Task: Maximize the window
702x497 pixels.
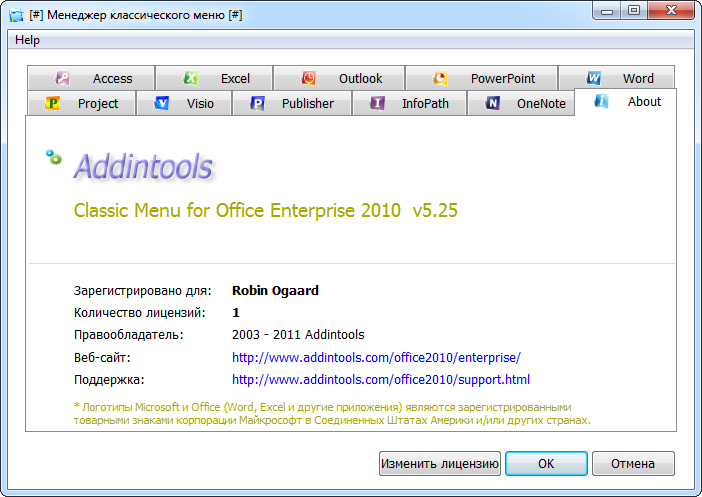Action: pyautogui.click(x=634, y=11)
